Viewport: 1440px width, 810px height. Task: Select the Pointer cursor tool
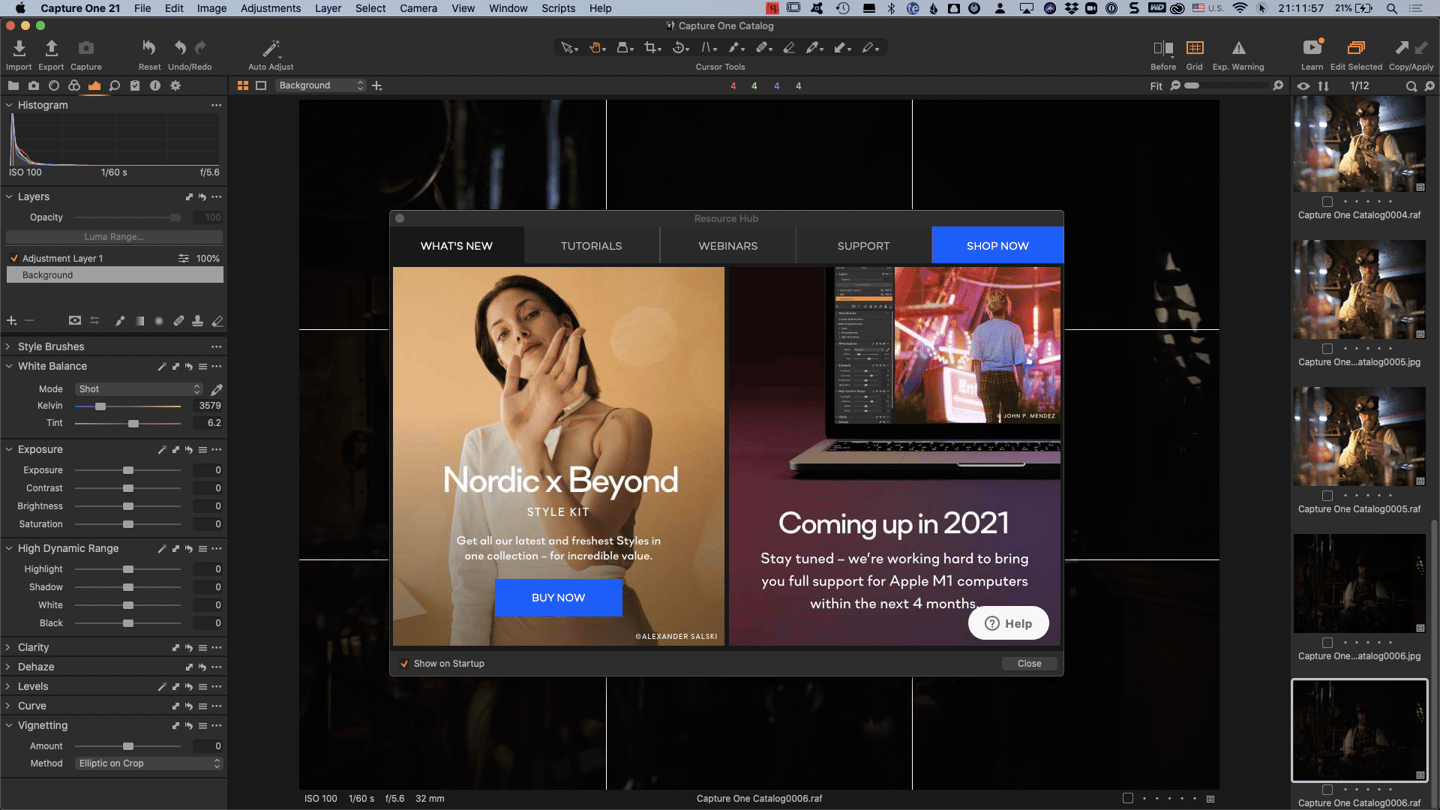569,48
